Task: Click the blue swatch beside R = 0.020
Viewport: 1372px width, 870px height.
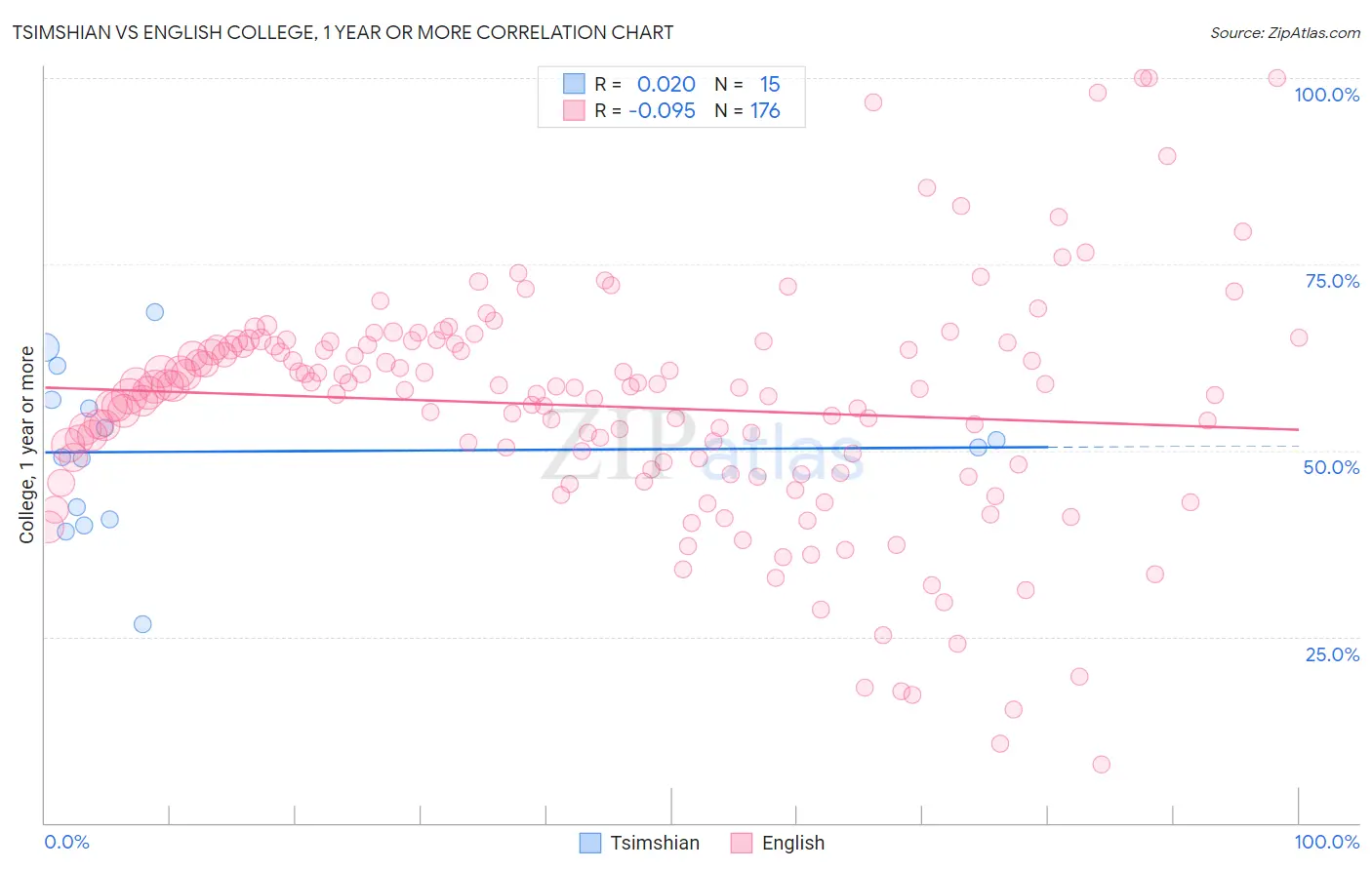Action: 574,84
